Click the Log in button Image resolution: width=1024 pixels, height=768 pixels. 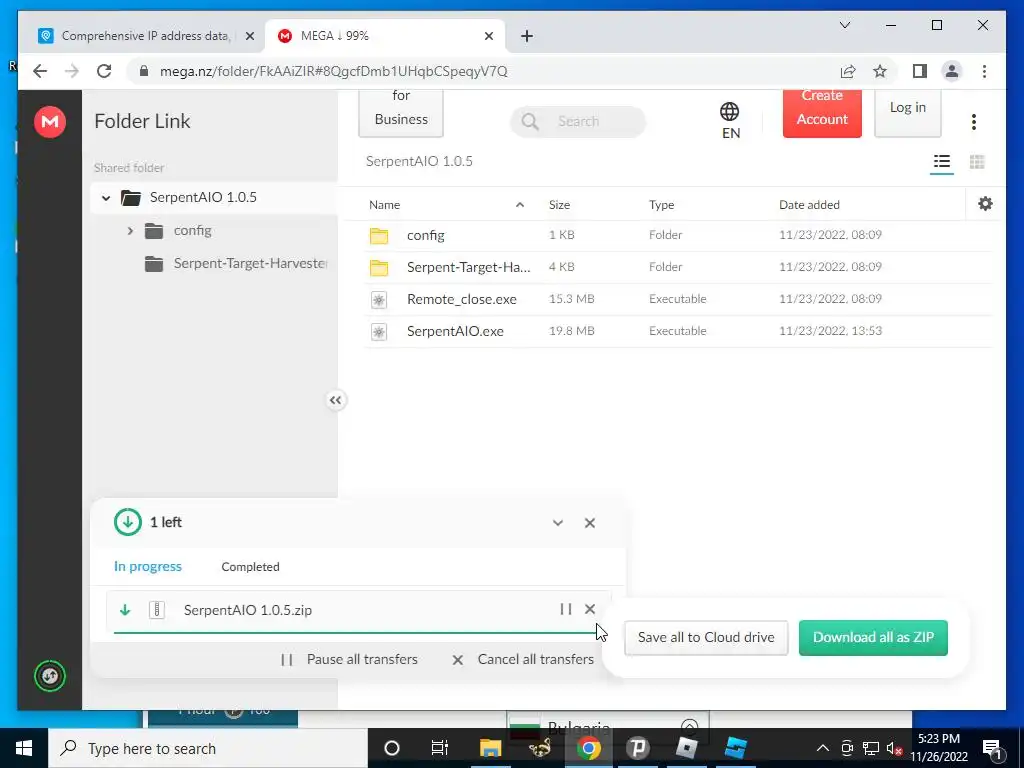(x=908, y=113)
